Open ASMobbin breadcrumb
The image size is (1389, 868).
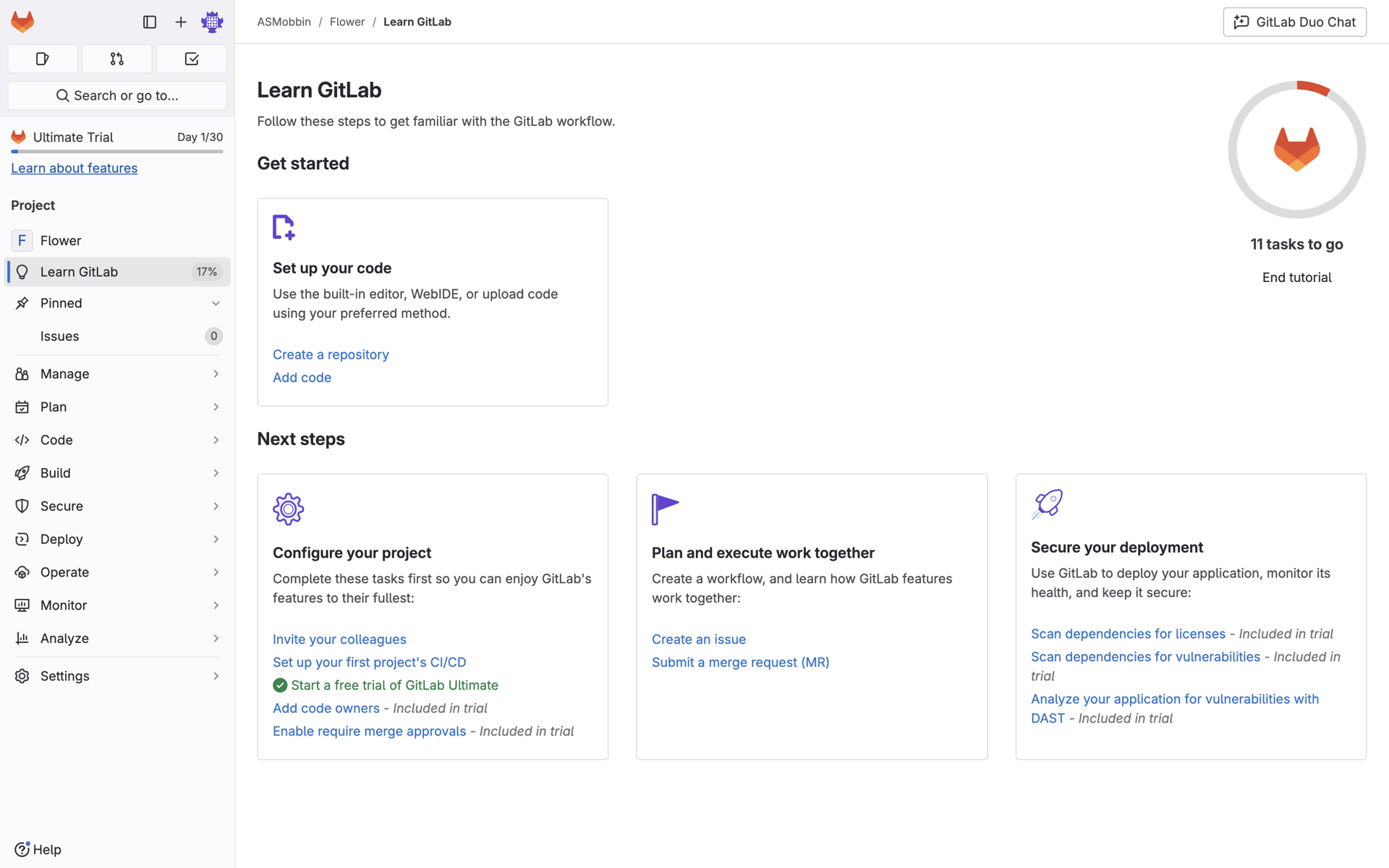click(284, 22)
